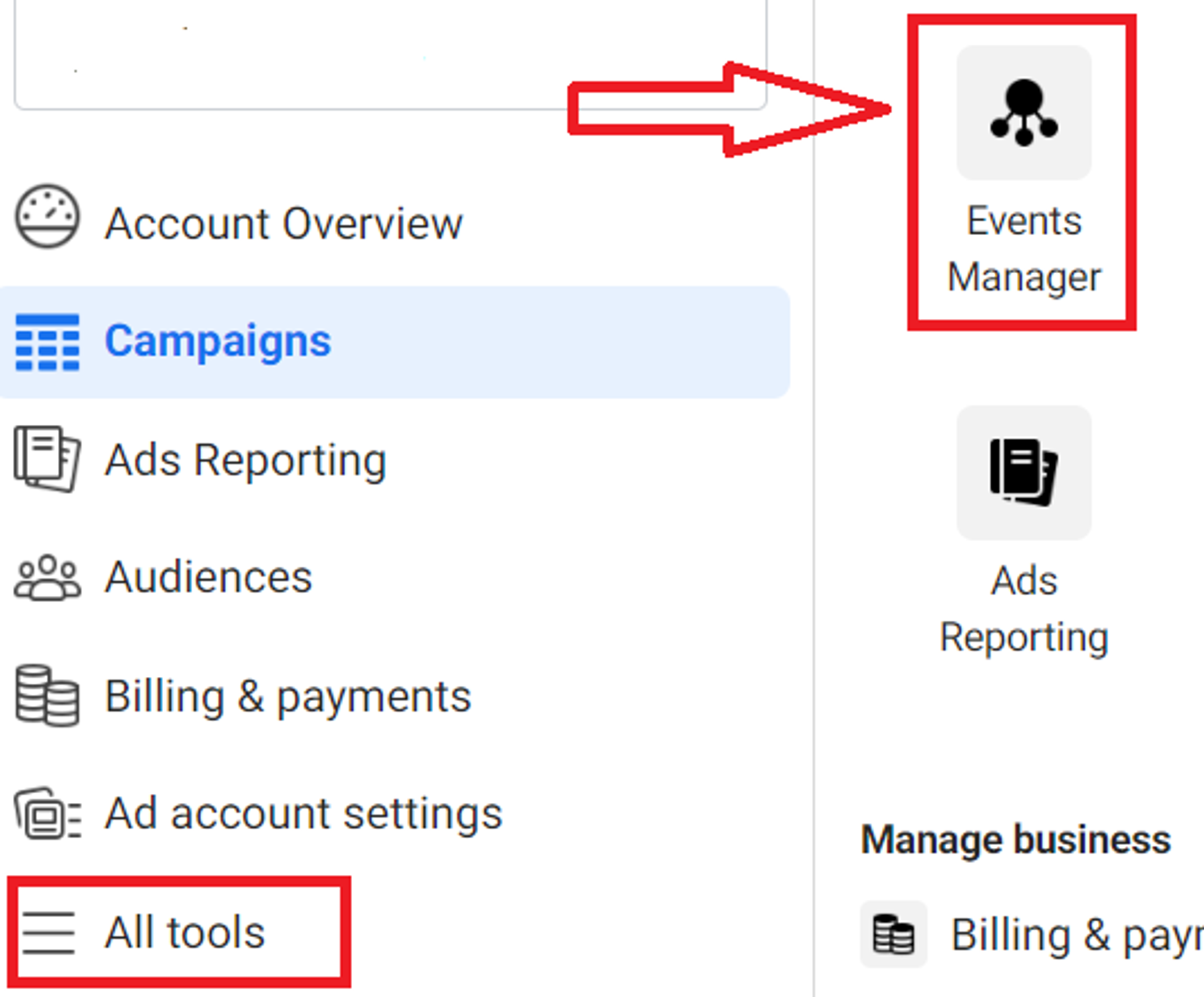Click the Audiences people icon
Viewport: 1204px width, 997px height.
coord(47,578)
